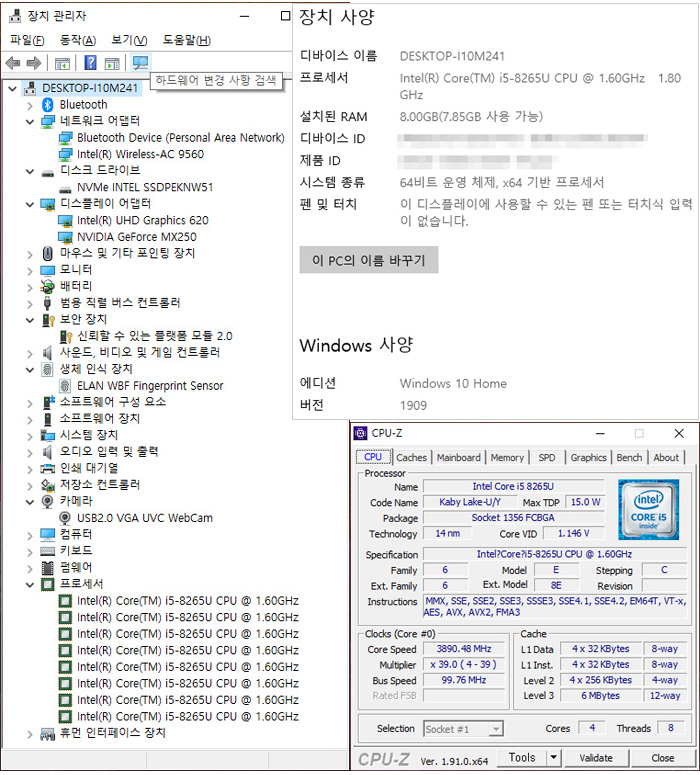Open the Tools dropdown arrow in CPU-Z
Image resolution: width=700 pixels, height=775 pixels.
point(554,757)
